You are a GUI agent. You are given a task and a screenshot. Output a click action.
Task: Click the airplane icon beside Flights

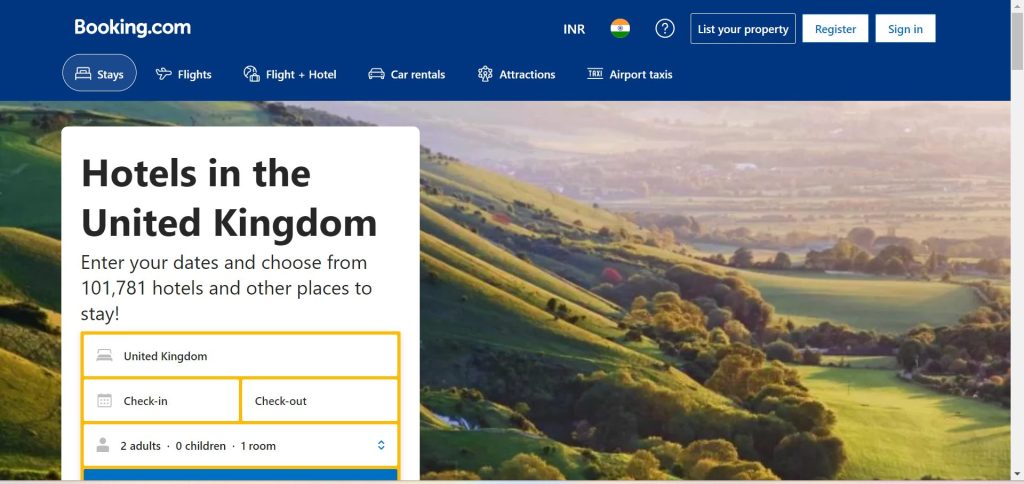(163, 74)
